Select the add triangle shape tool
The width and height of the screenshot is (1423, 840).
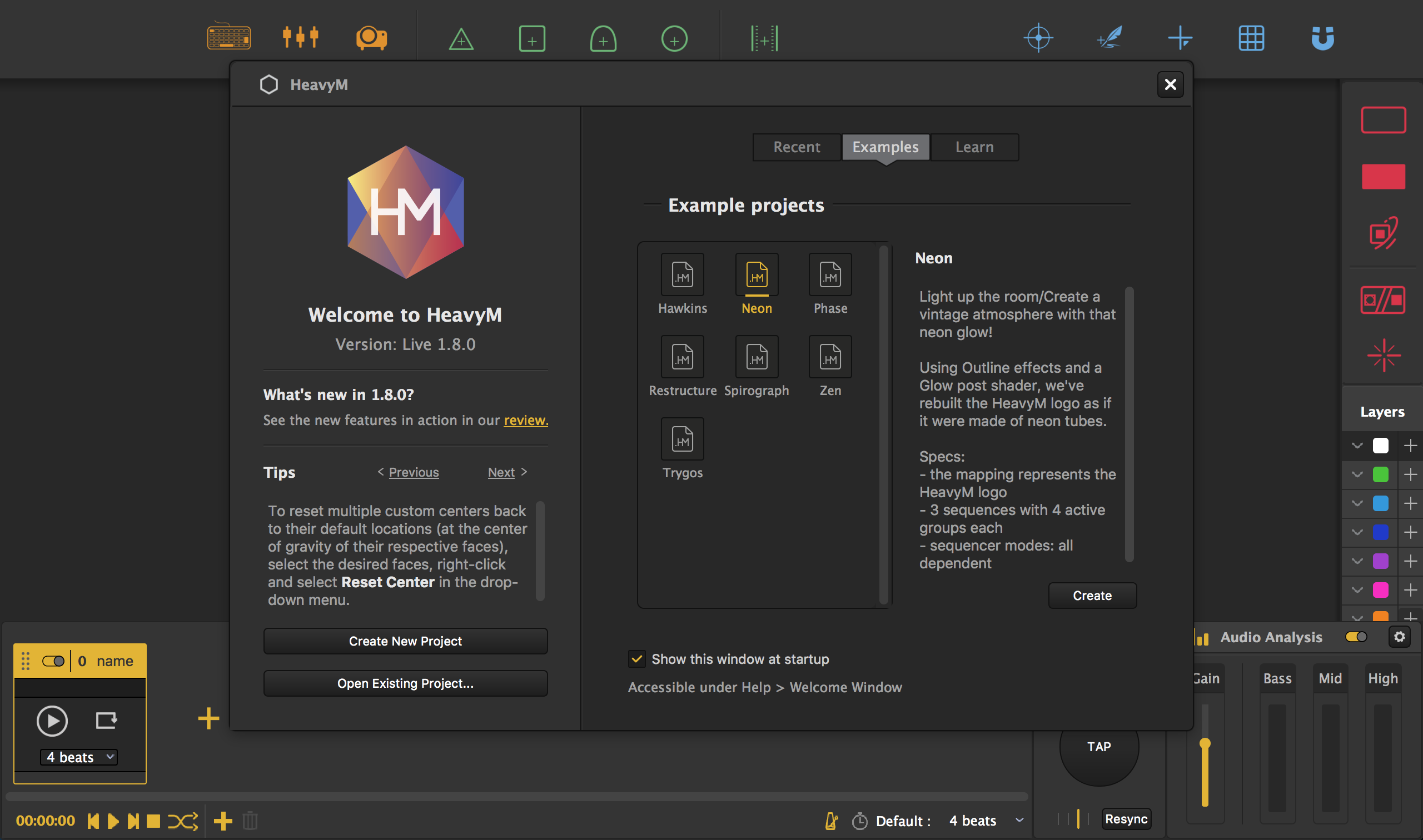[x=461, y=39]
